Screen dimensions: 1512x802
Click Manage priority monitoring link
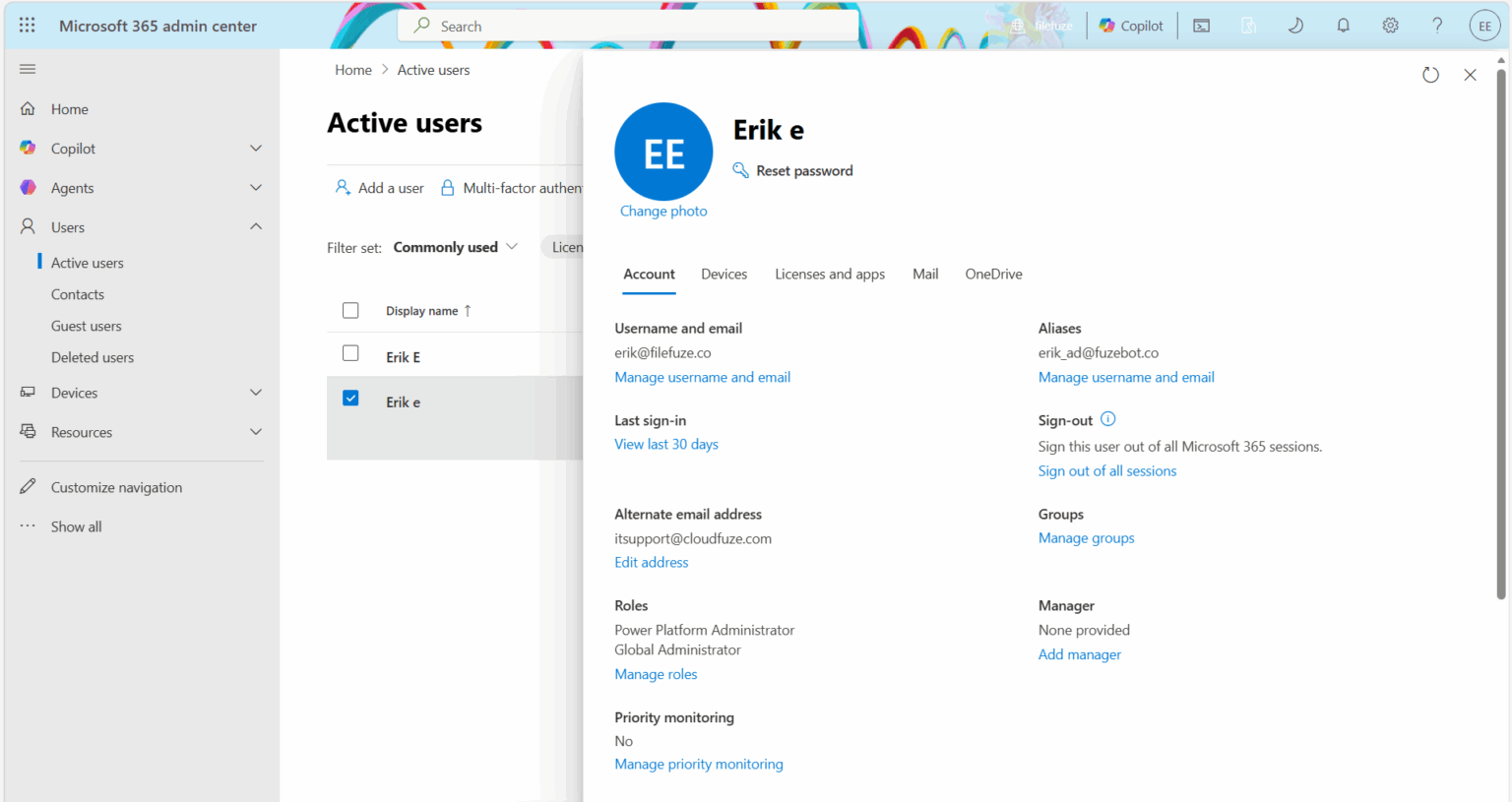[699, 764]
